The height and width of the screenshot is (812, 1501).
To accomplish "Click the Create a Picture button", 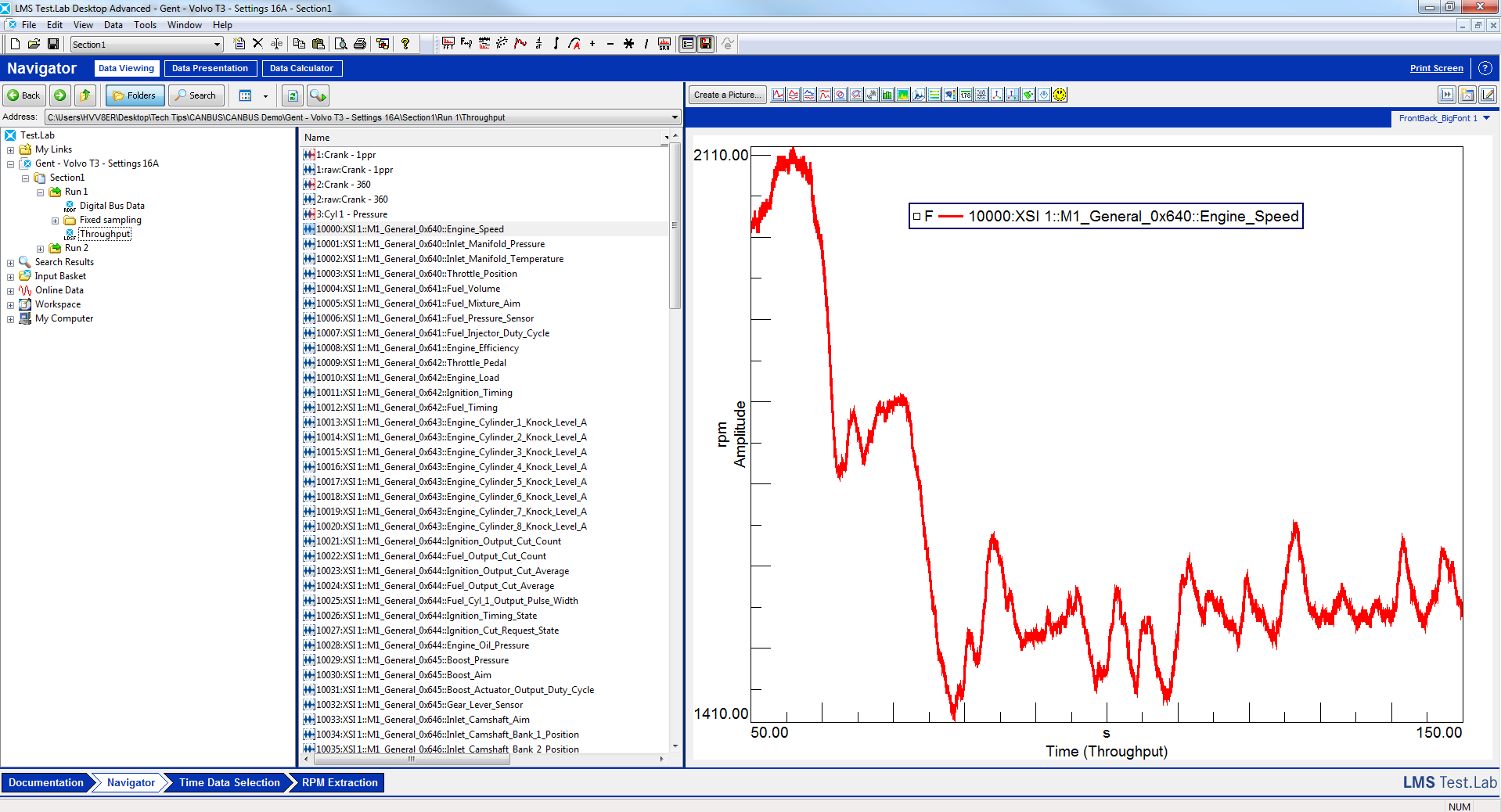I will point(726,95).
